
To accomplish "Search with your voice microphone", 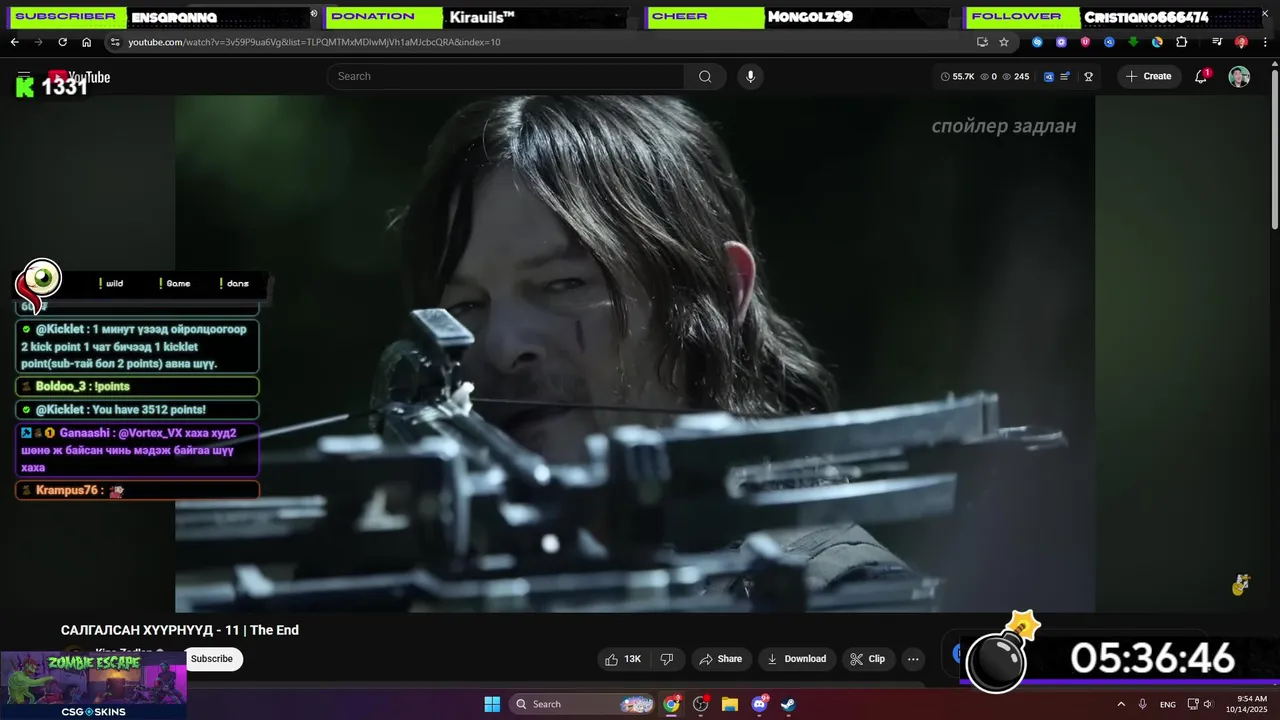I will click(750, 76).
